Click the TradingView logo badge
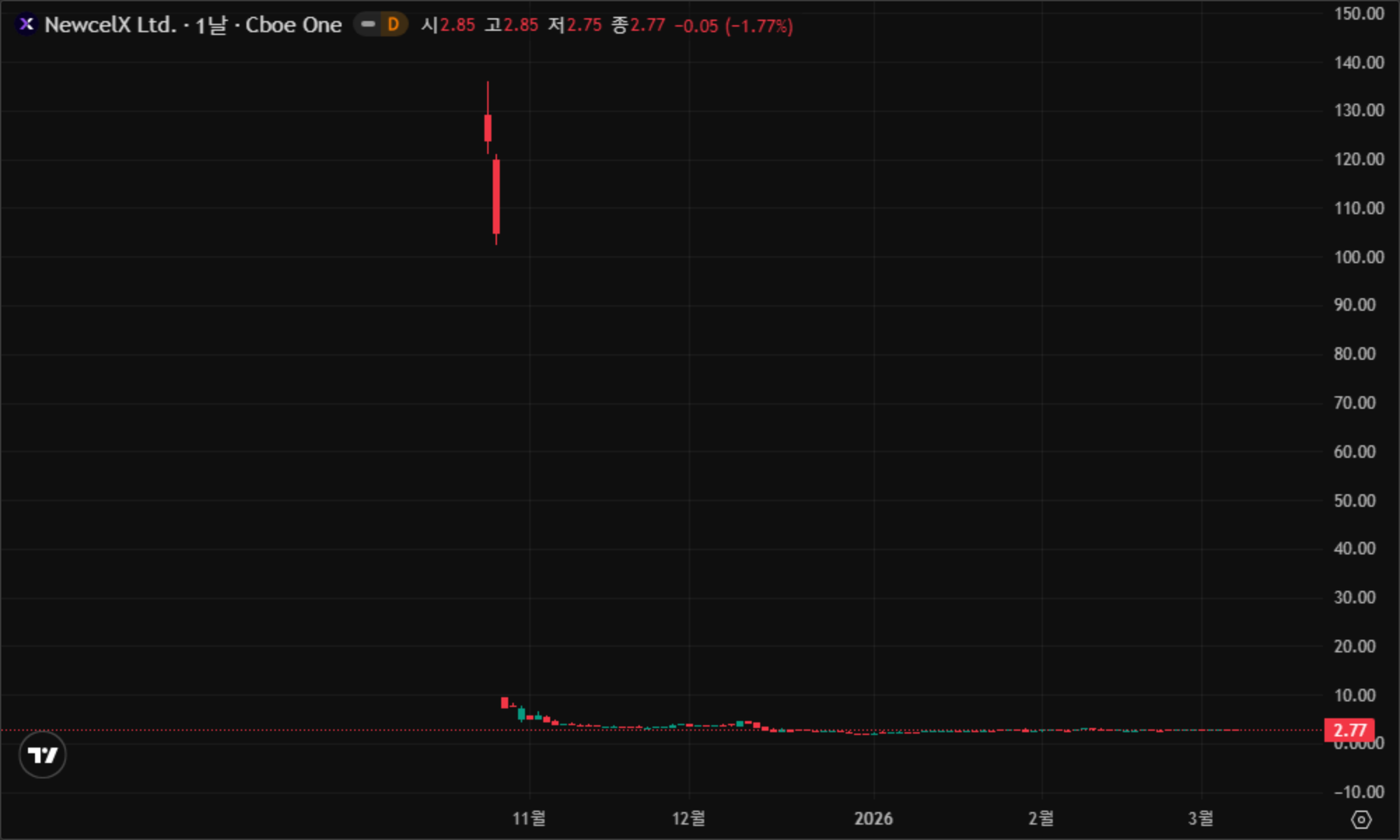 point(43,755)
